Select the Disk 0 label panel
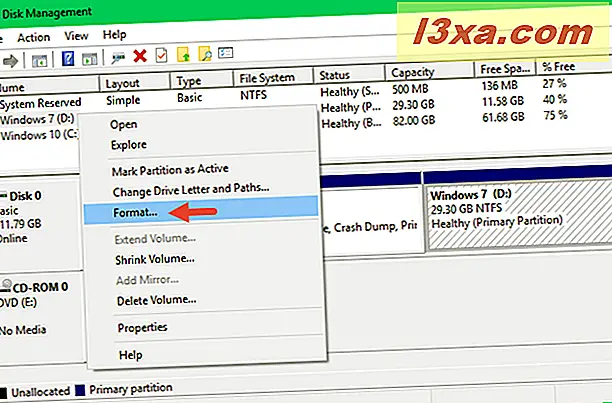This screenshot has height=403, width=612. 39,222
